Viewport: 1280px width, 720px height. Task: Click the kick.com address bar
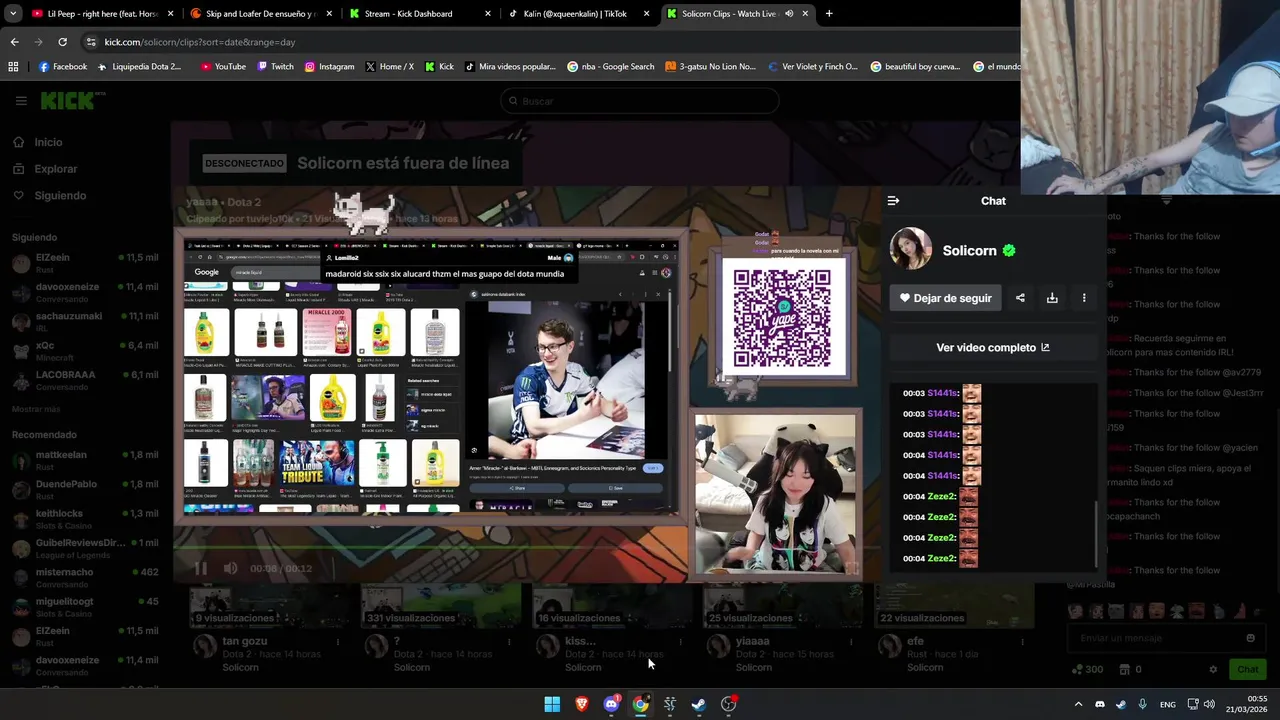[540, 42]
